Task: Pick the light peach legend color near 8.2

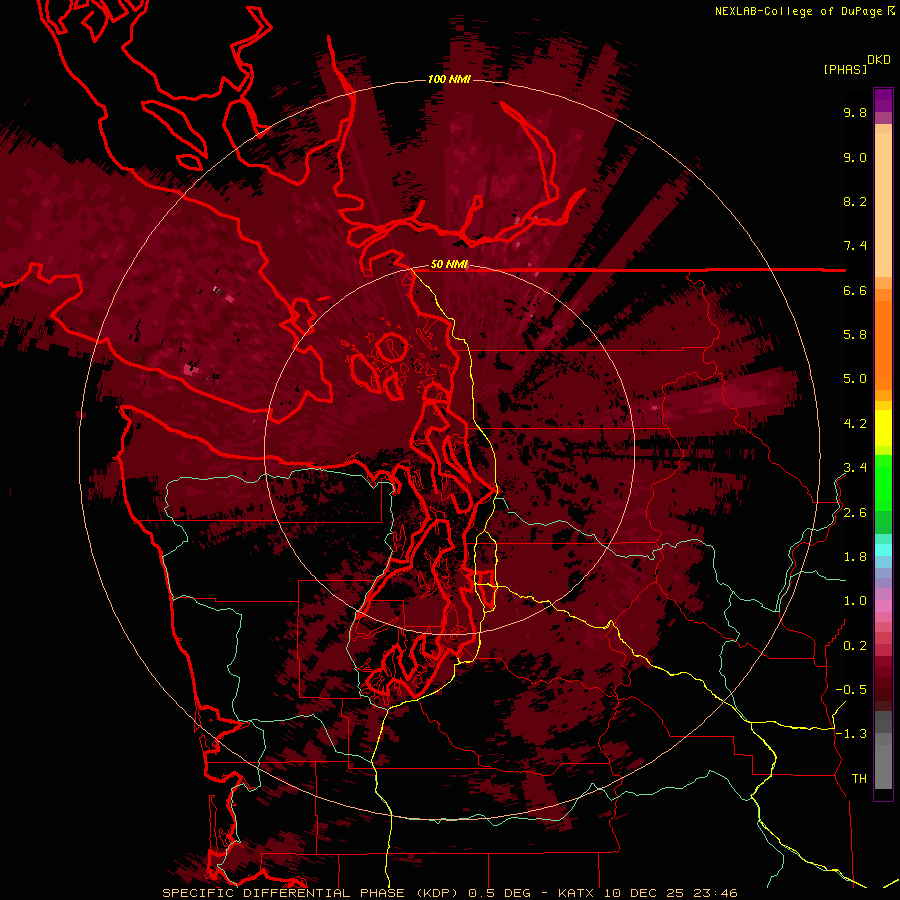Action: pos(883,204)
